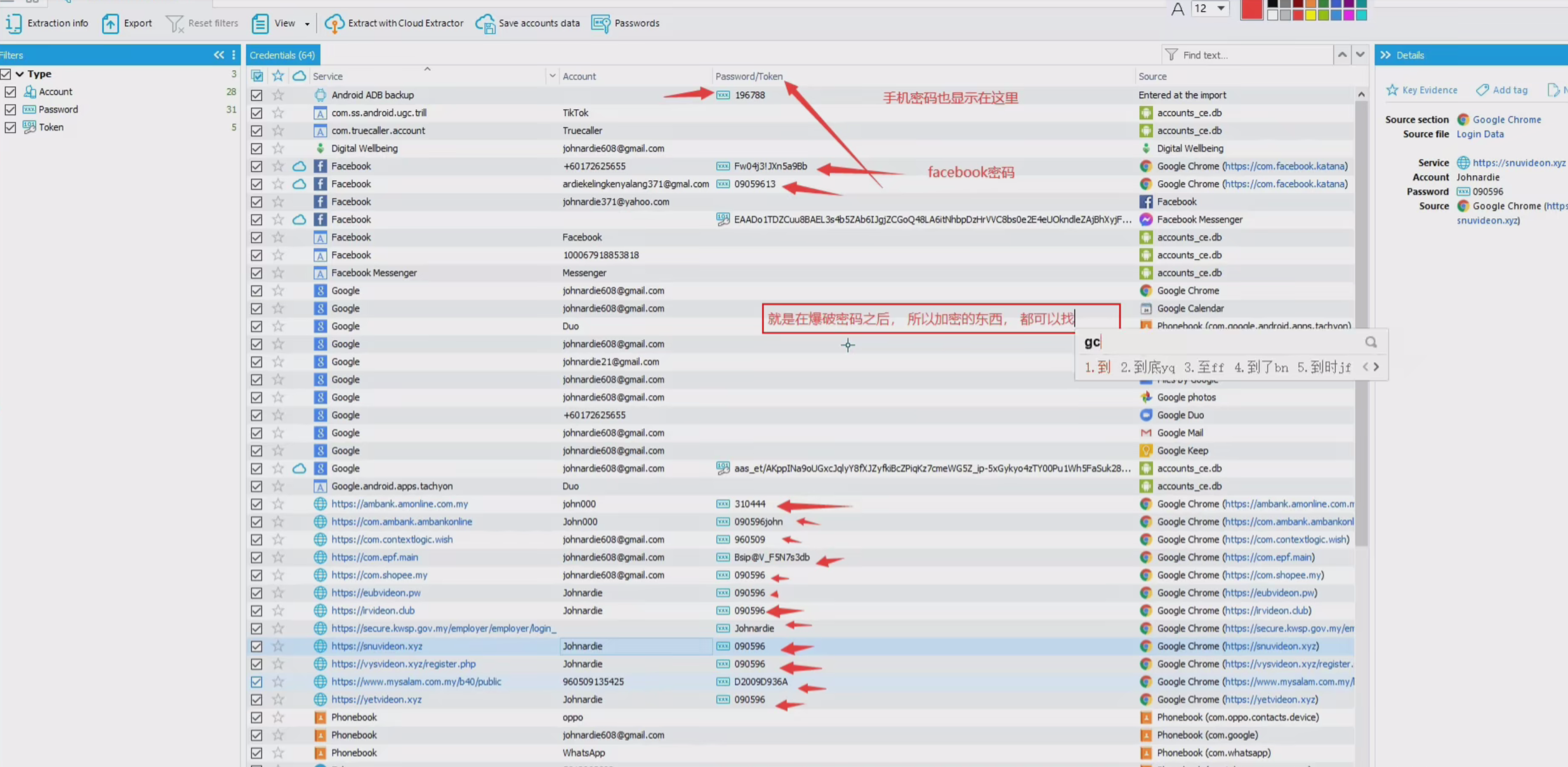Open the View dropdown arrow

(x=307, y=24)
